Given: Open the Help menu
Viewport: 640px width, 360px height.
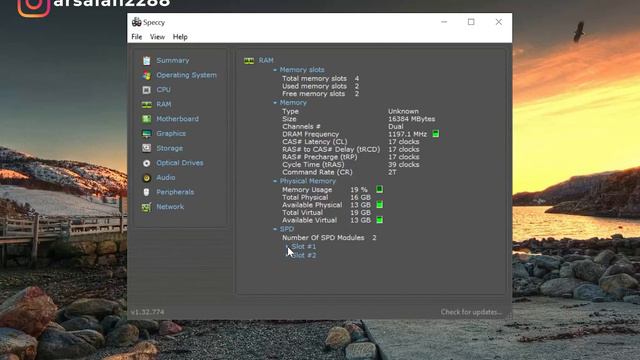Looking at the screenshot, I should tap(180, 37).
